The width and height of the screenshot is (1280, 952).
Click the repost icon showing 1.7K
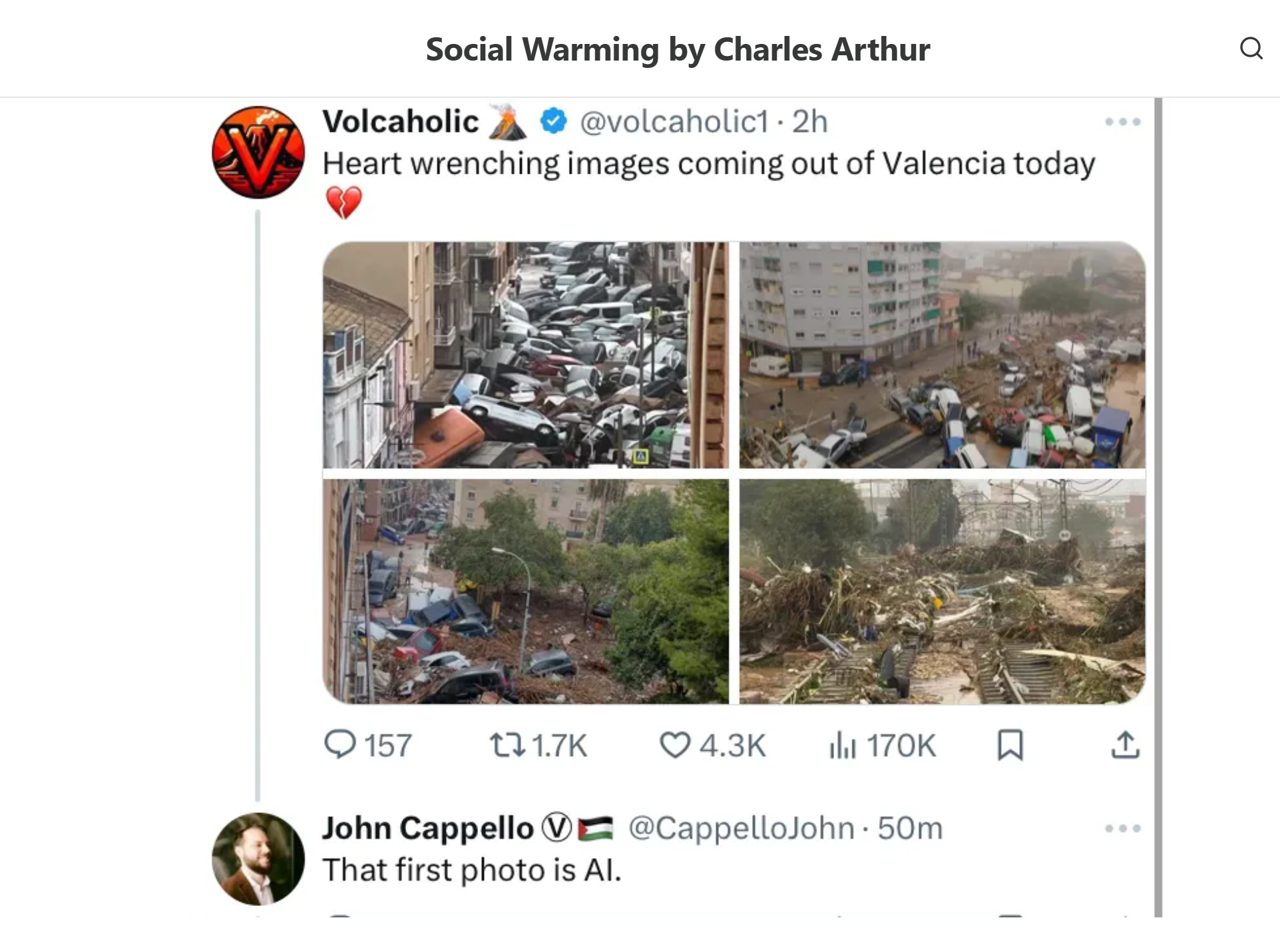507,745
